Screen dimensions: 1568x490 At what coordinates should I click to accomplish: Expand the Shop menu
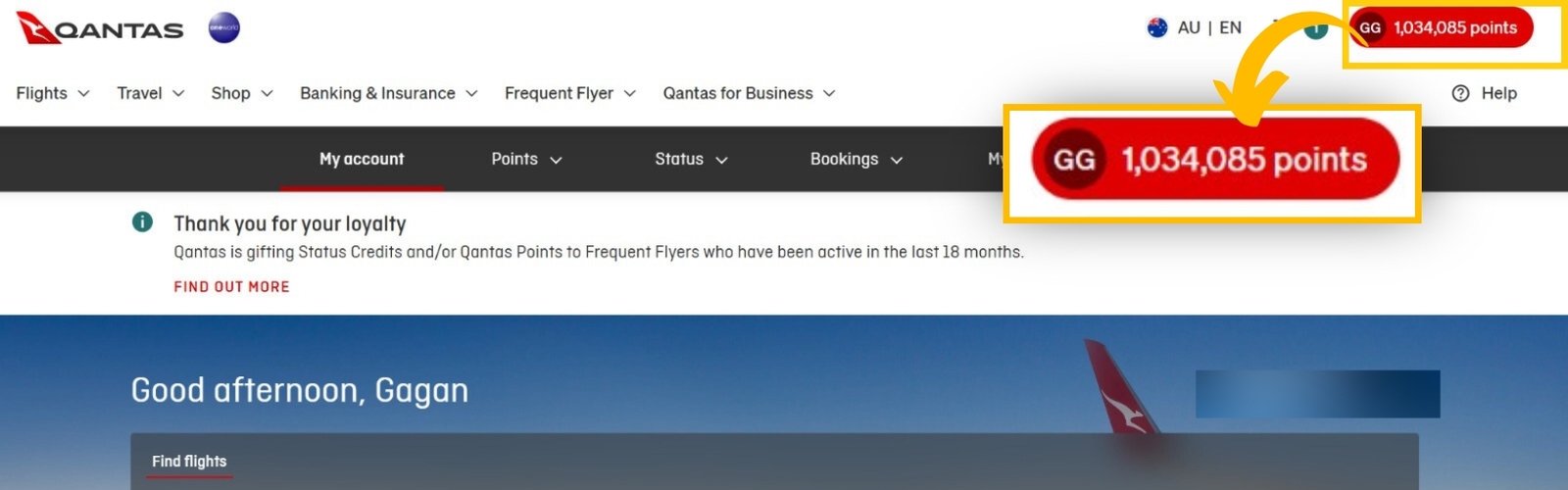(x=241, y=93)
